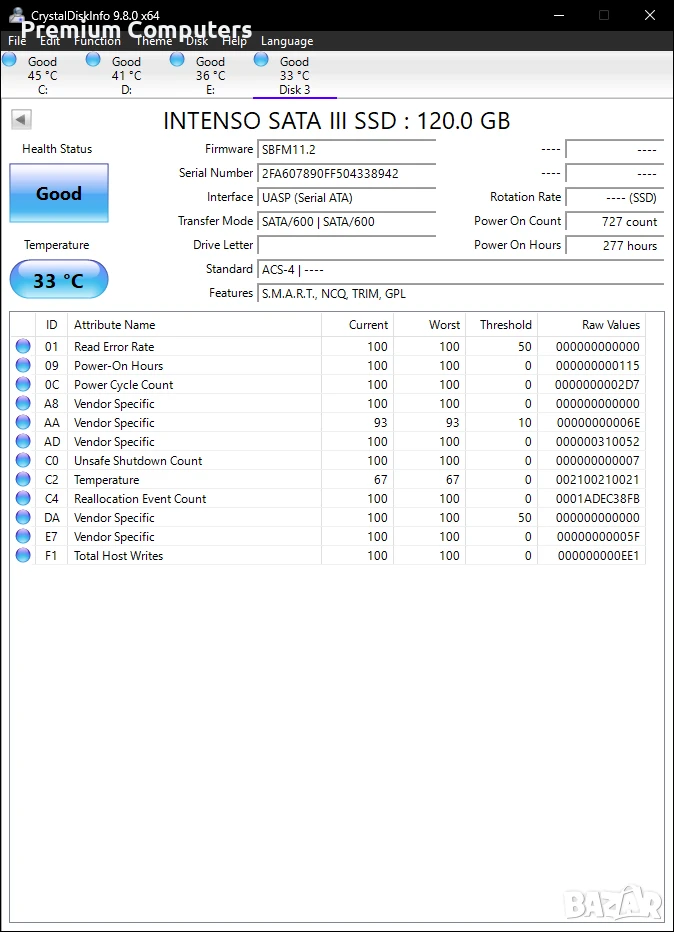Click the Attribute Name column header

coord(194,325)
